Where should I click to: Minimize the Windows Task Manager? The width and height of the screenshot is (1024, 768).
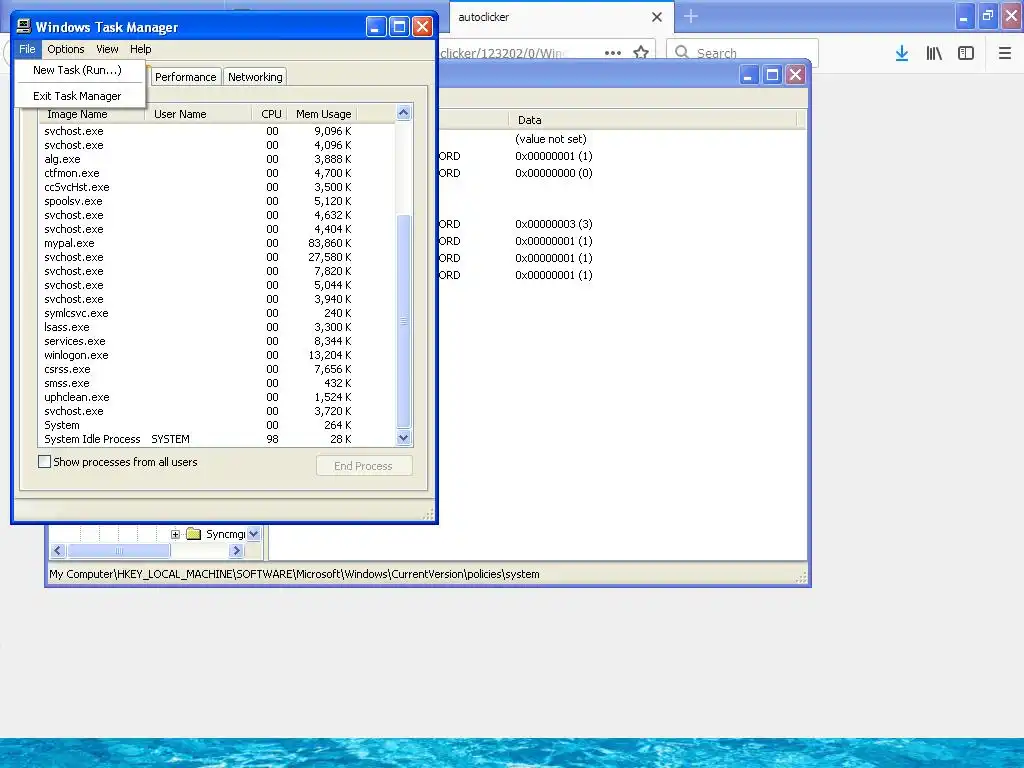coord(376,27)
